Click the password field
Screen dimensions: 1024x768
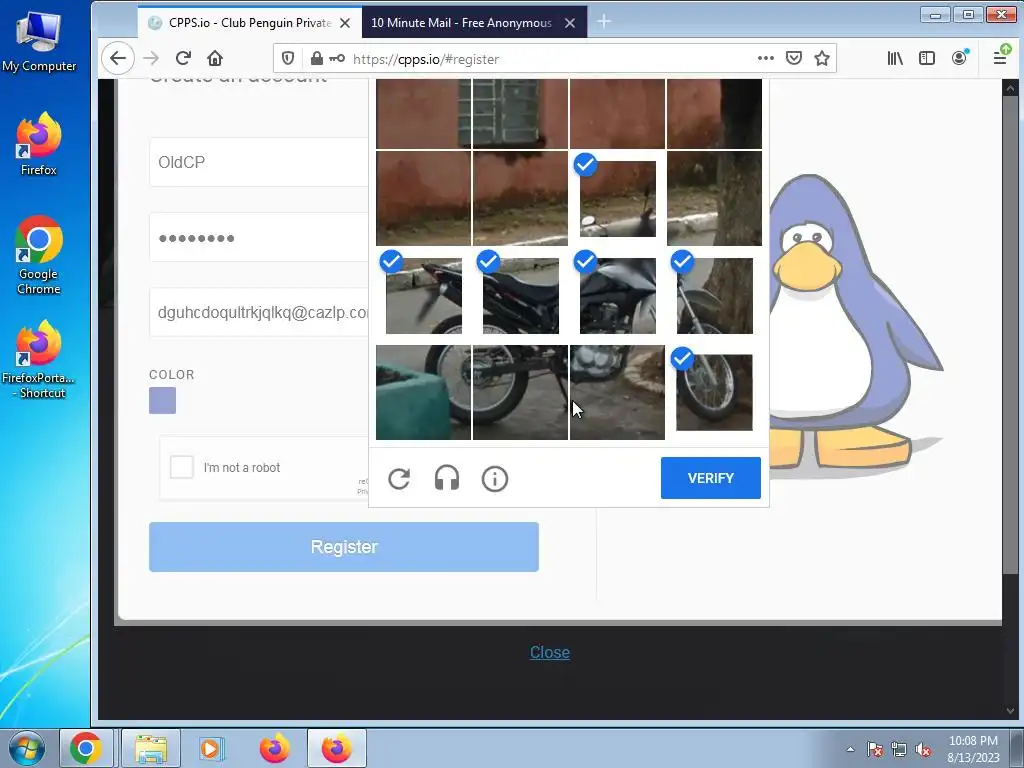pyautogui.click(x=259, y=237)
